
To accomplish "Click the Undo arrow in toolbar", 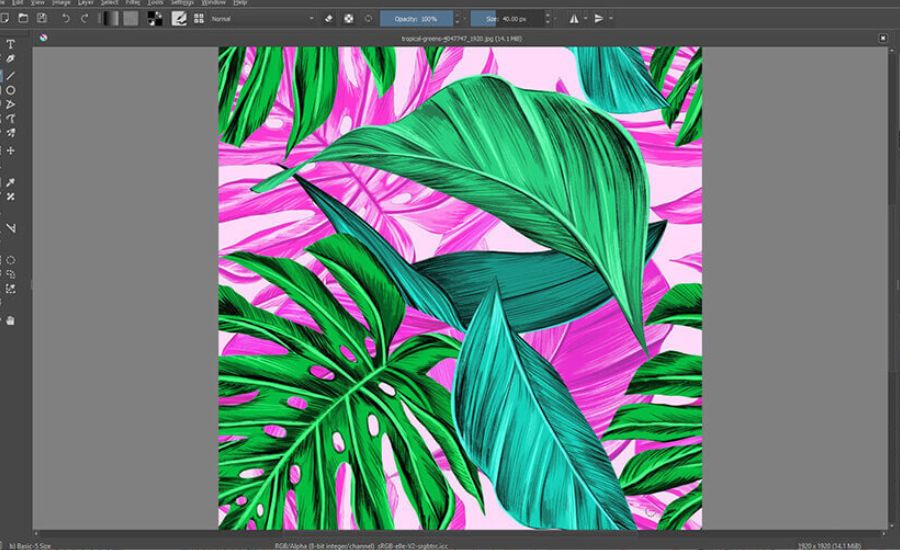I will [66, 18].
